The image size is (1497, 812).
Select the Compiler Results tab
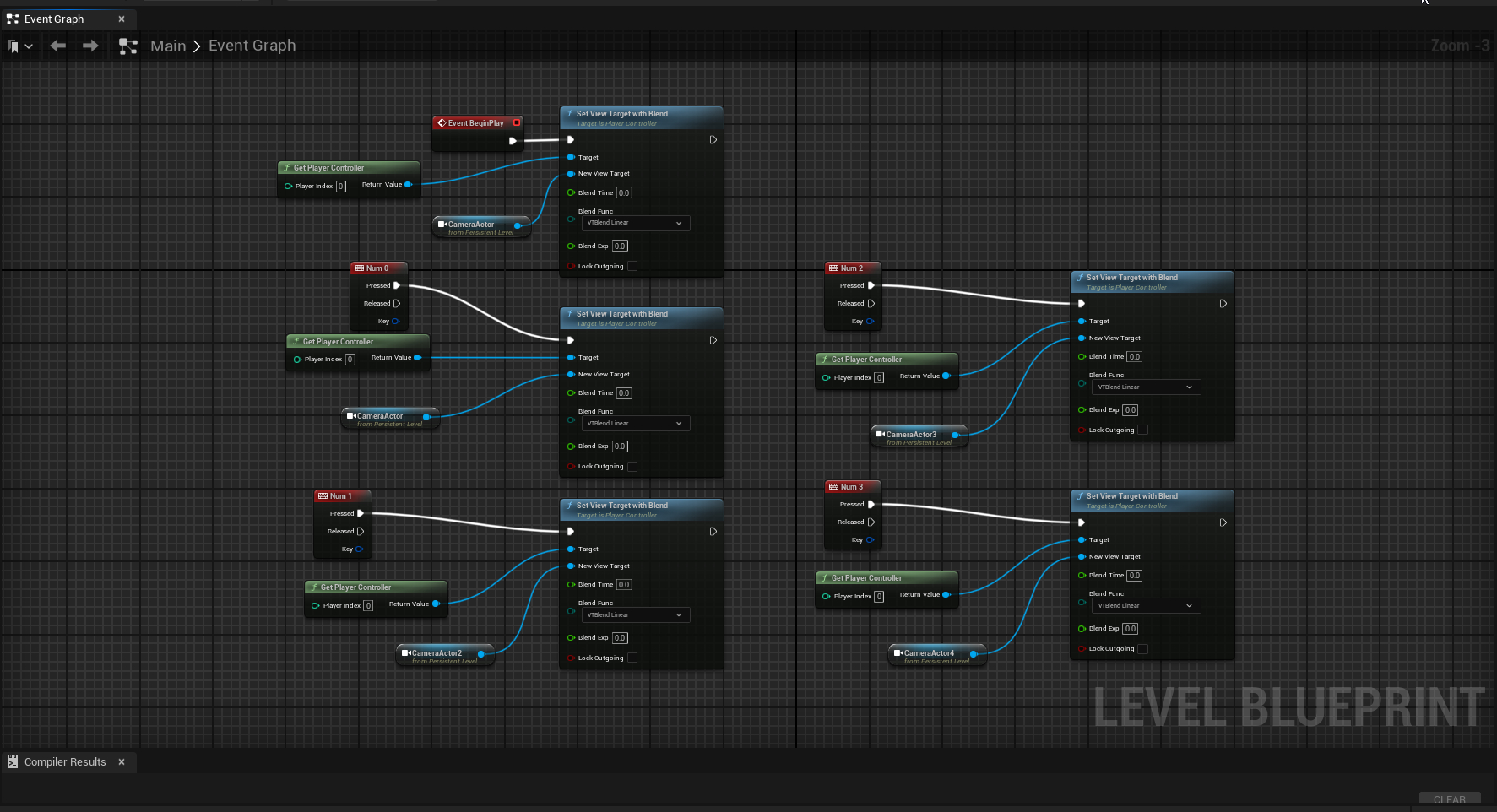click(x=65, y=761)
